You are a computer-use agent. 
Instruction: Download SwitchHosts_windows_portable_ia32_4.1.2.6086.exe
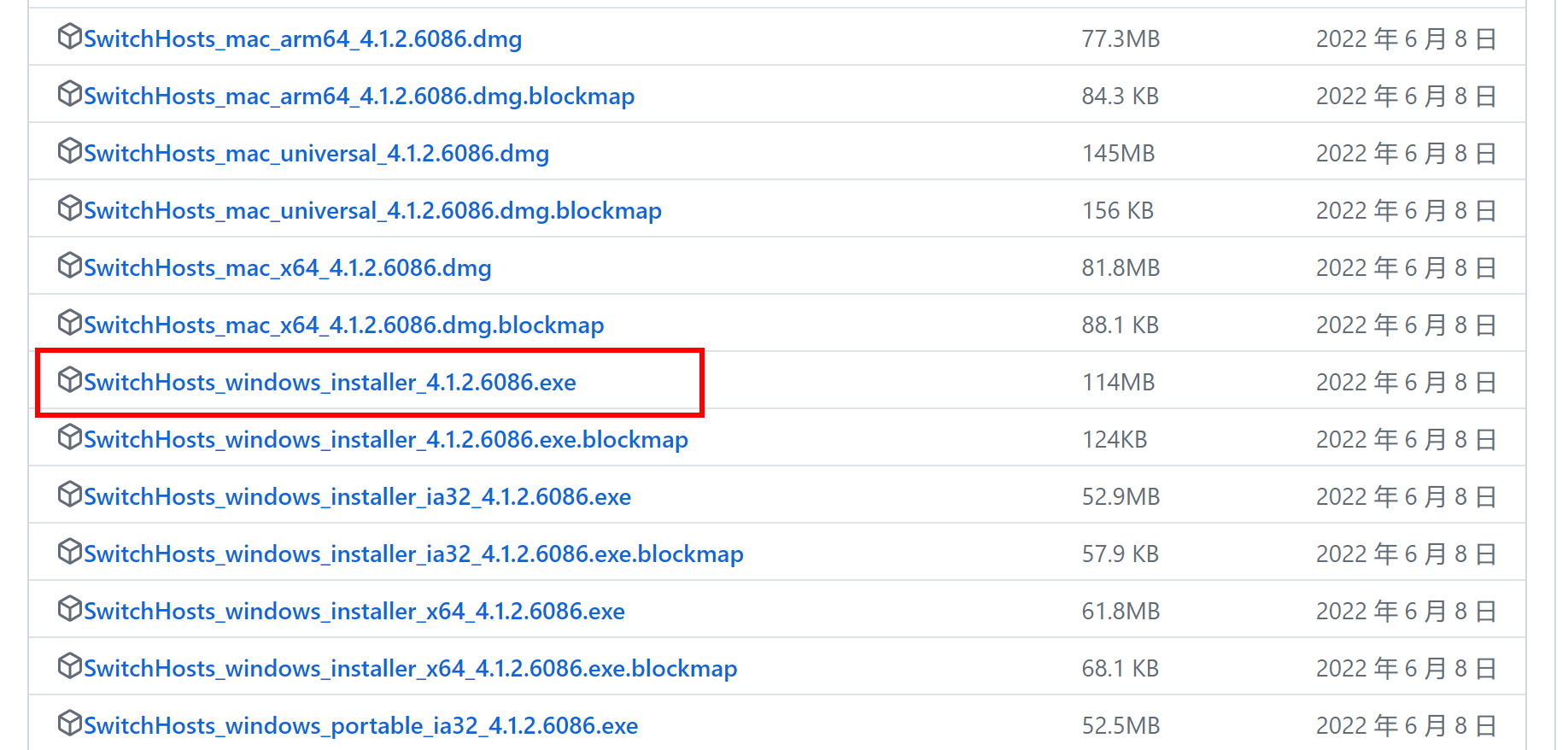[x=360, y=726]
